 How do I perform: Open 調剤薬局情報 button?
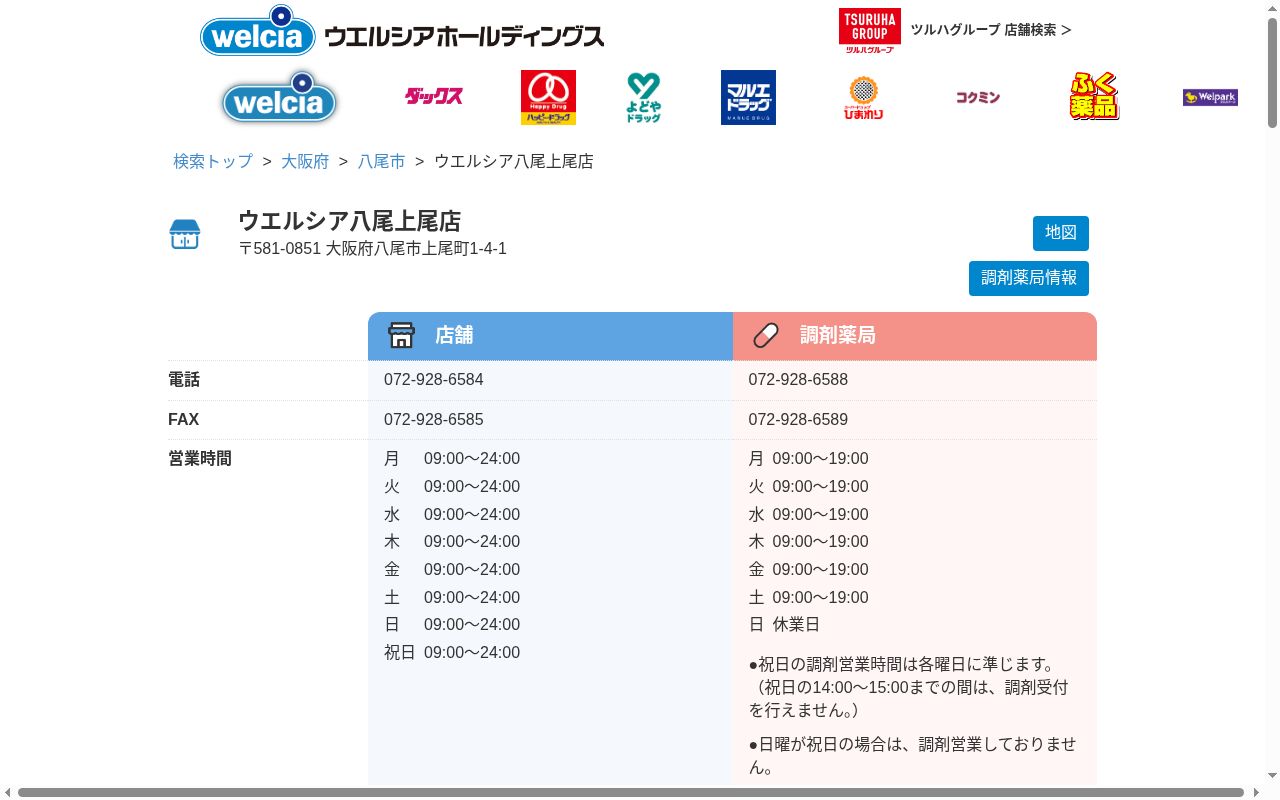[x=1029, y=278]
